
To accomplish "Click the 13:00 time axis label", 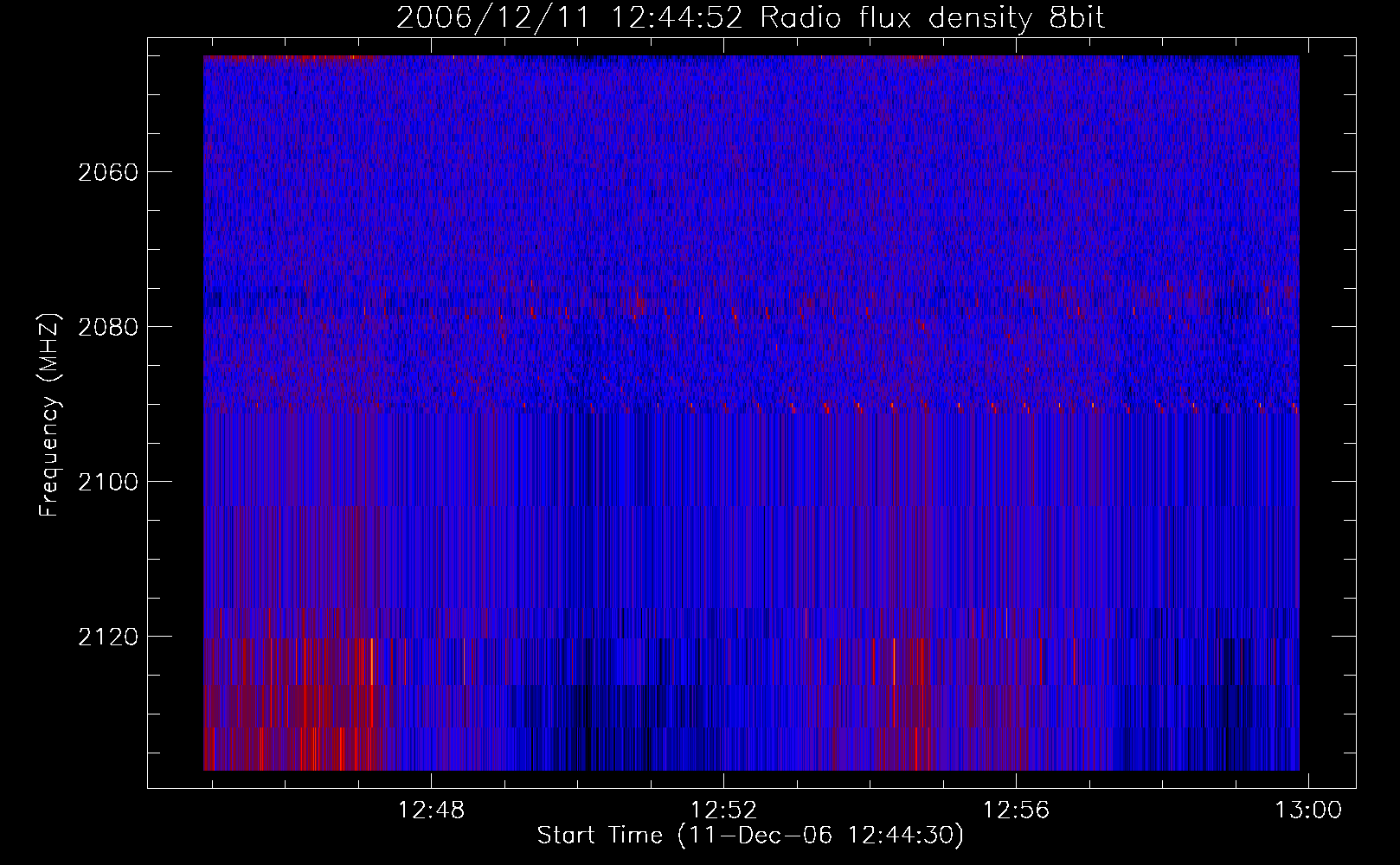I will (x=1308, y=810).
